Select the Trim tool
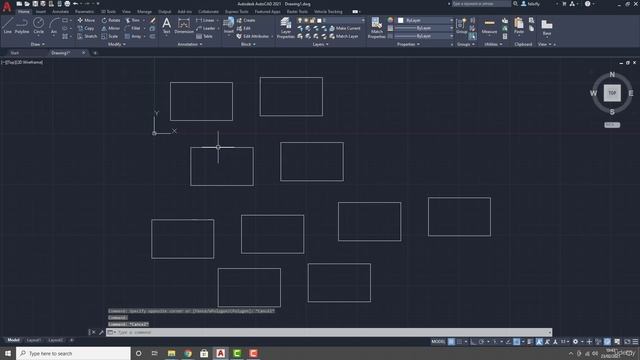This screenshot has width=640, height=360. click(133, 20)
